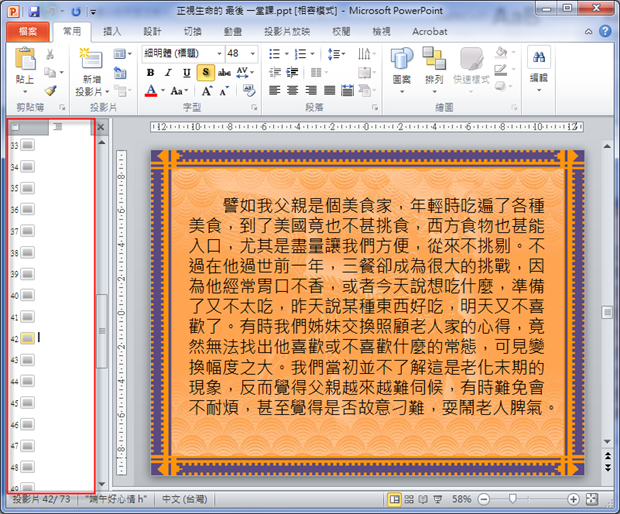Click the Find (binoculars) icon
The image size is (620, 514).
[538, 58]
